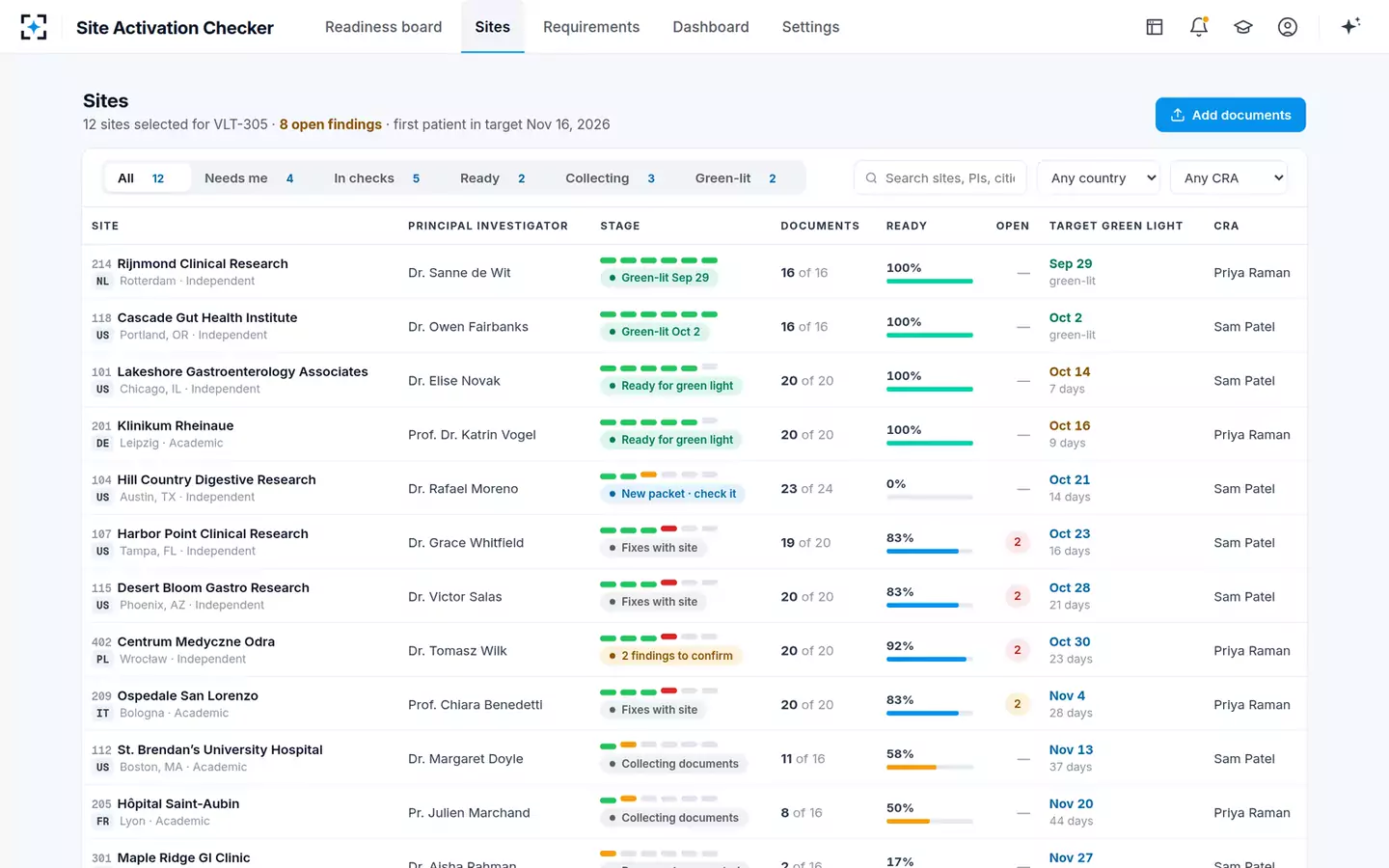This screenshot has width=1389, height=868.
Task: Click the Oct 14 target date for Lakeshore
Action: pos(1070,371)
